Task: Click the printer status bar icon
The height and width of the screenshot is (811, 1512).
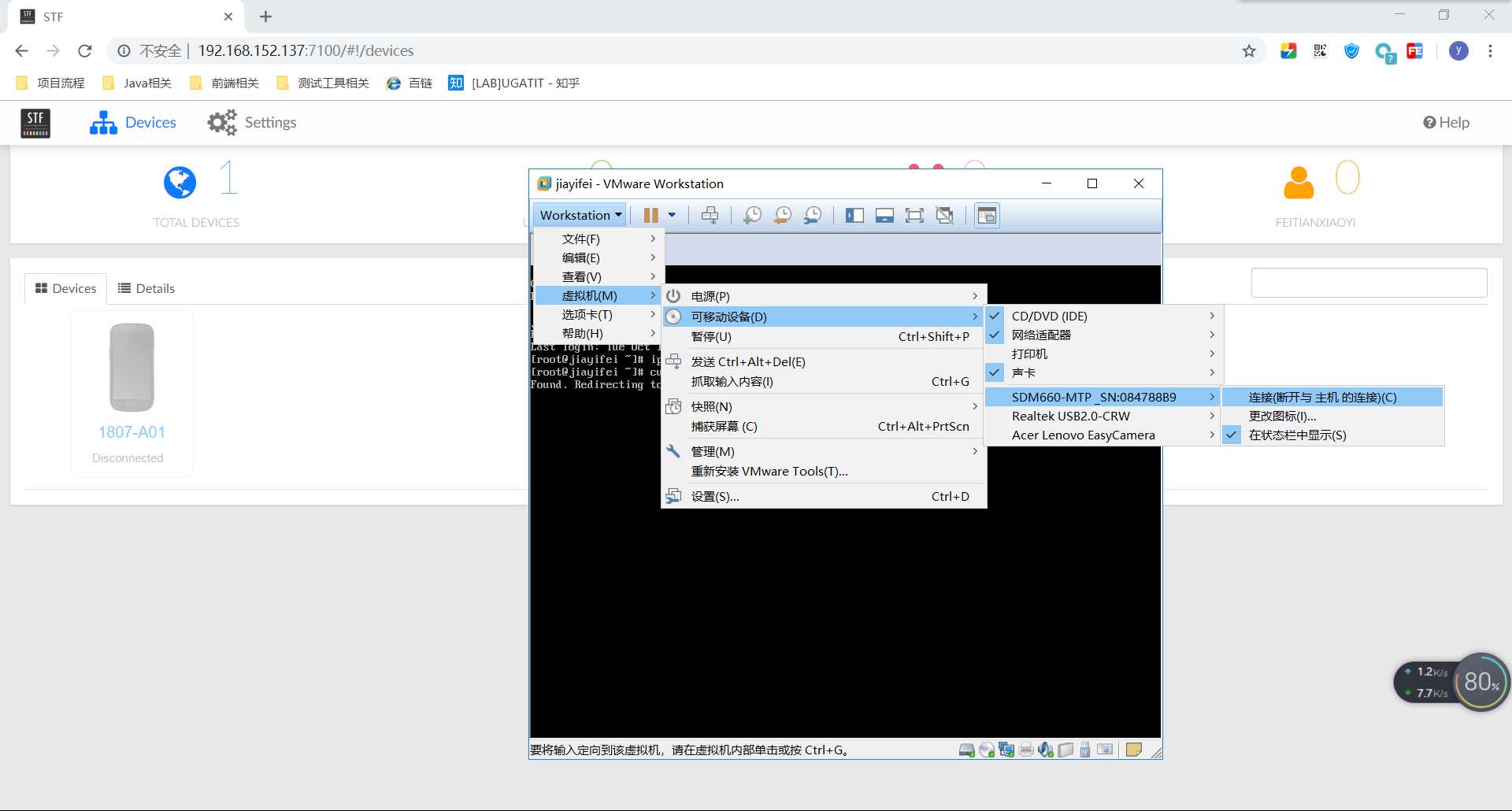Action: pos(1026,750)
